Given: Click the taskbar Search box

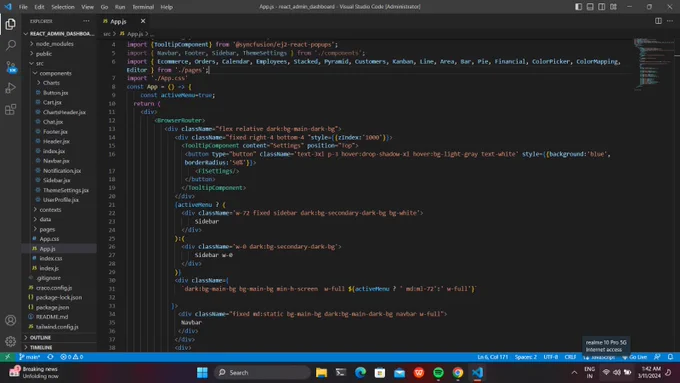Looking at the screenshot, I should point(262,373).
